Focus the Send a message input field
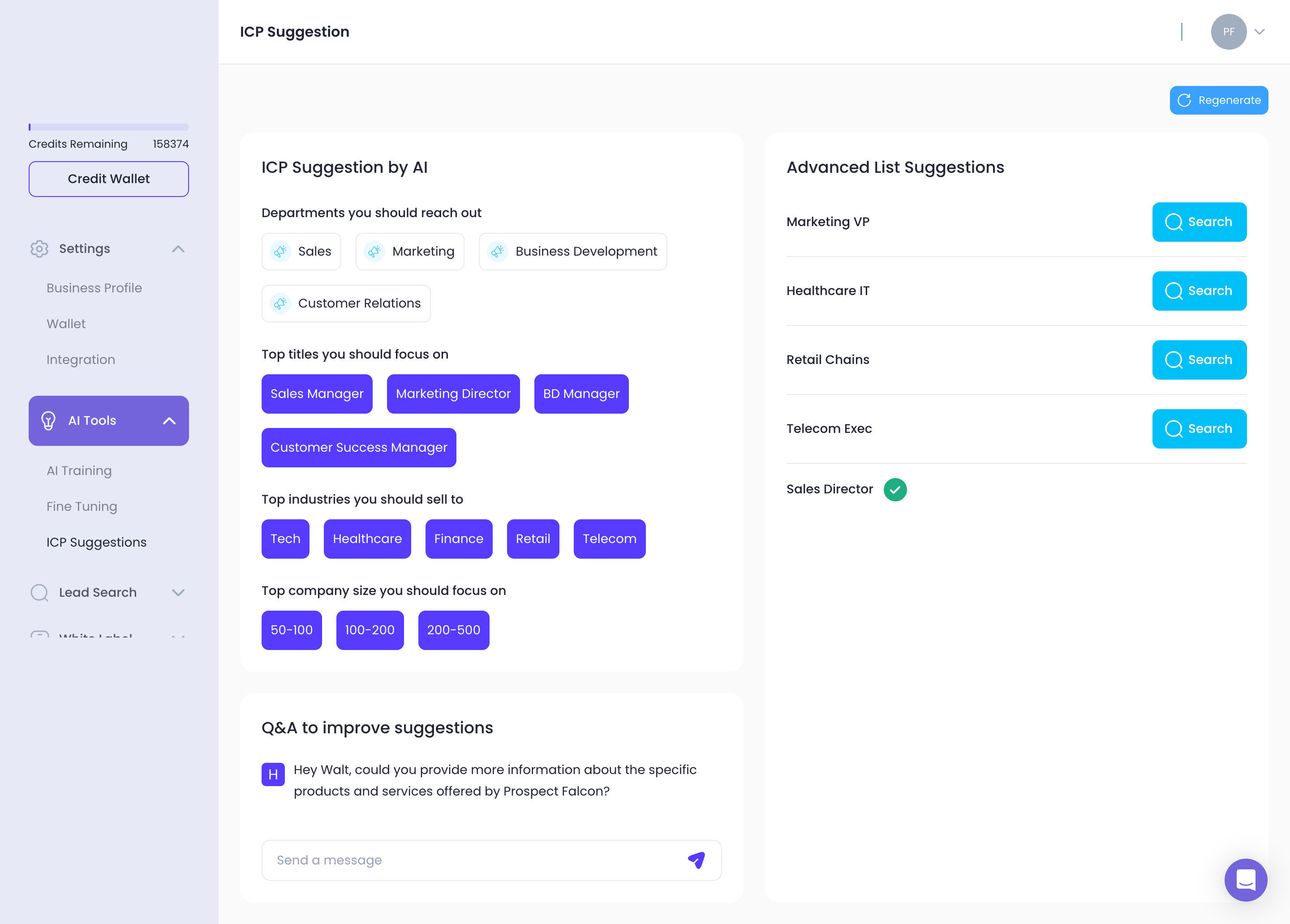Image resolution: width=1290 pixels, height=924 pixels. 472,860
